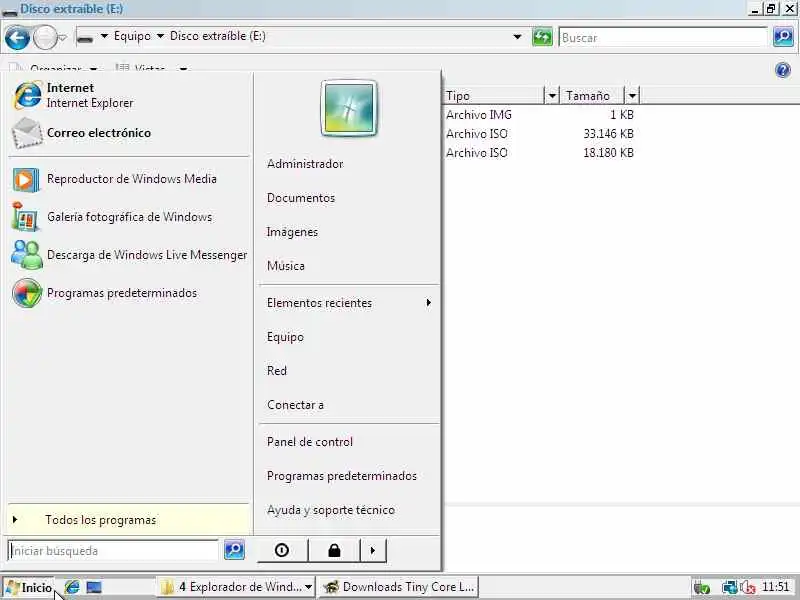The width and height of the screenshot is (800, 600).
Task: Click the Inicio start button
Action: pos(29,587)
